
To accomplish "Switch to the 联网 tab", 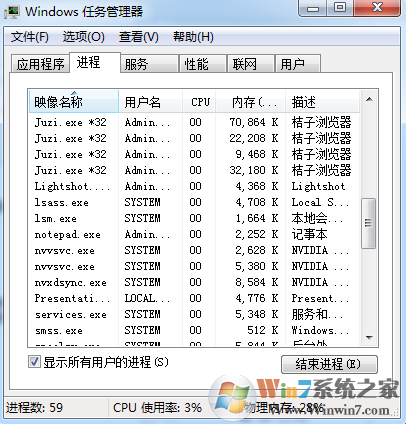I will coord(251,64).
